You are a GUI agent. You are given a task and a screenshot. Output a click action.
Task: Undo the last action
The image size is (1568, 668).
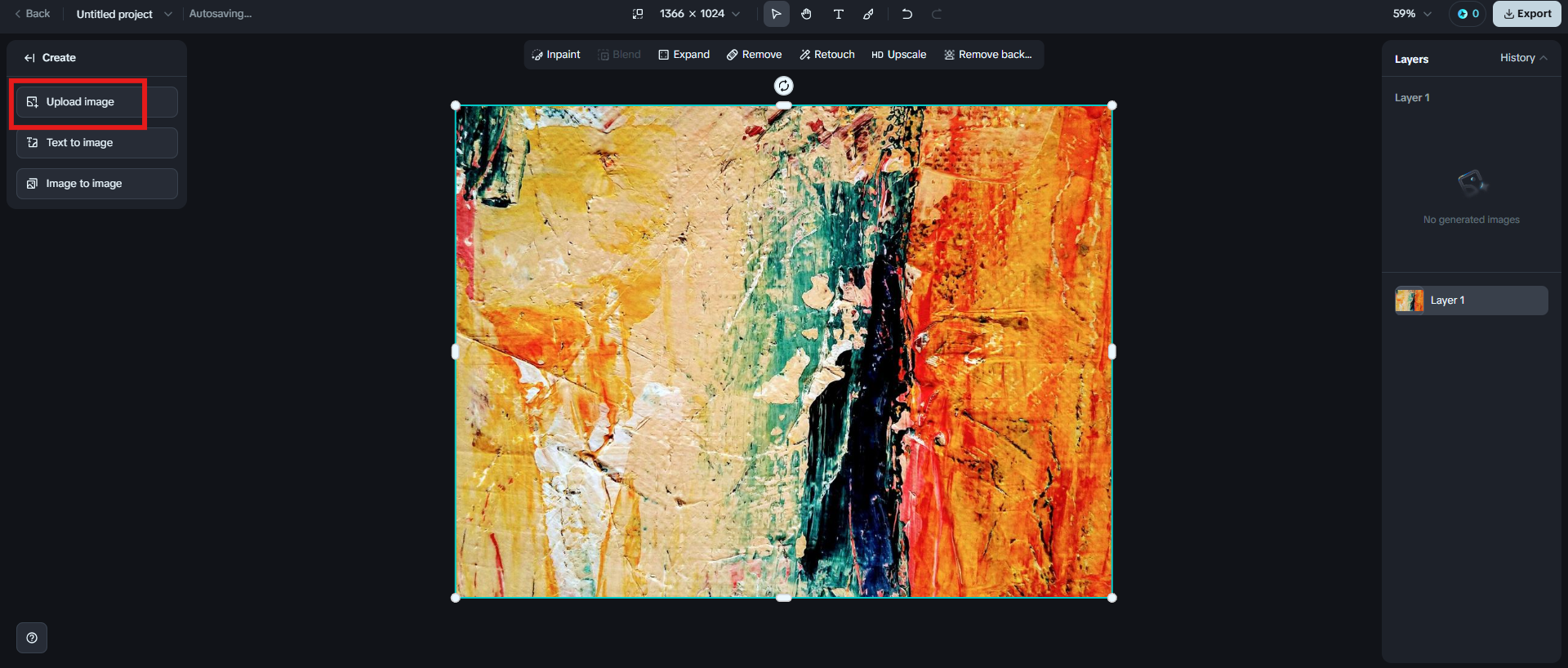tap(906, 14)
